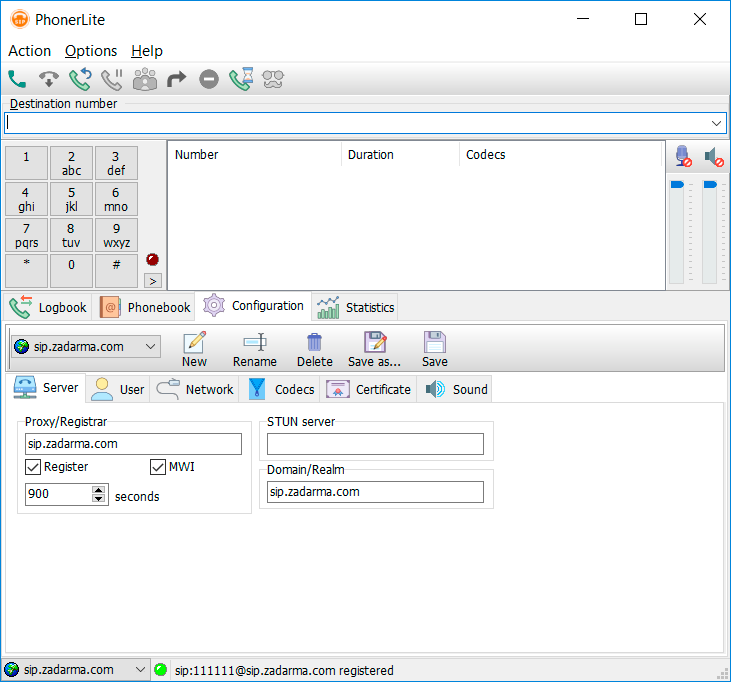
Task: Select the Server sub-tab
Action: (46, 388)
